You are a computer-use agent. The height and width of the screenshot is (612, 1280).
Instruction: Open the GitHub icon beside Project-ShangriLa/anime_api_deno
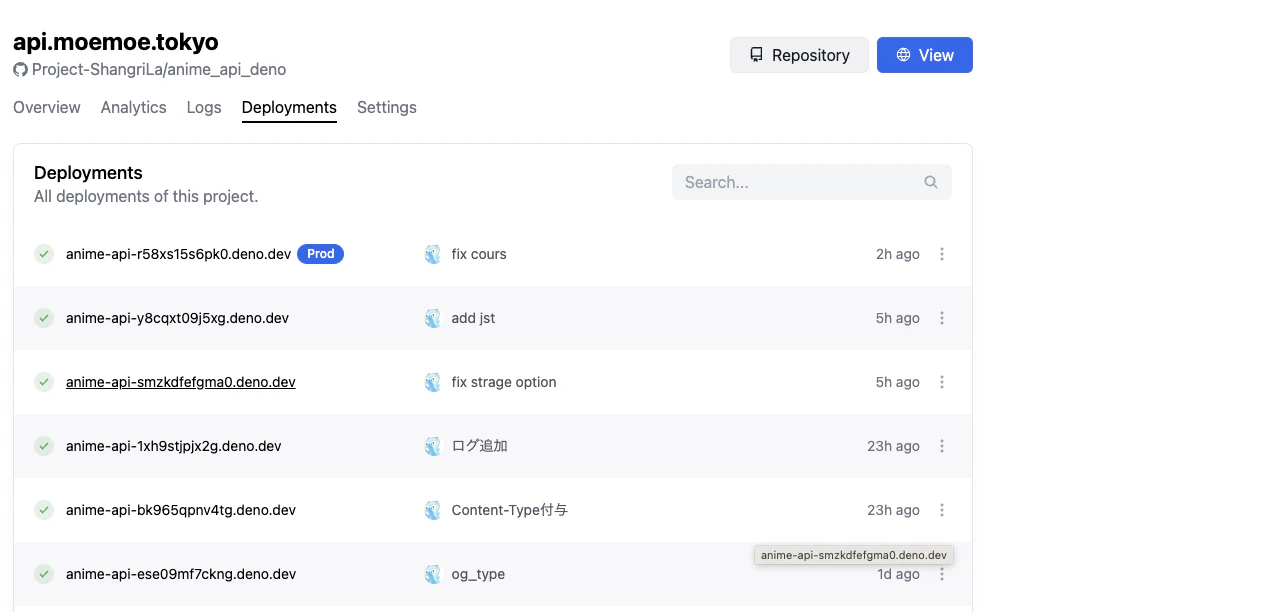(x=20, y=70)
